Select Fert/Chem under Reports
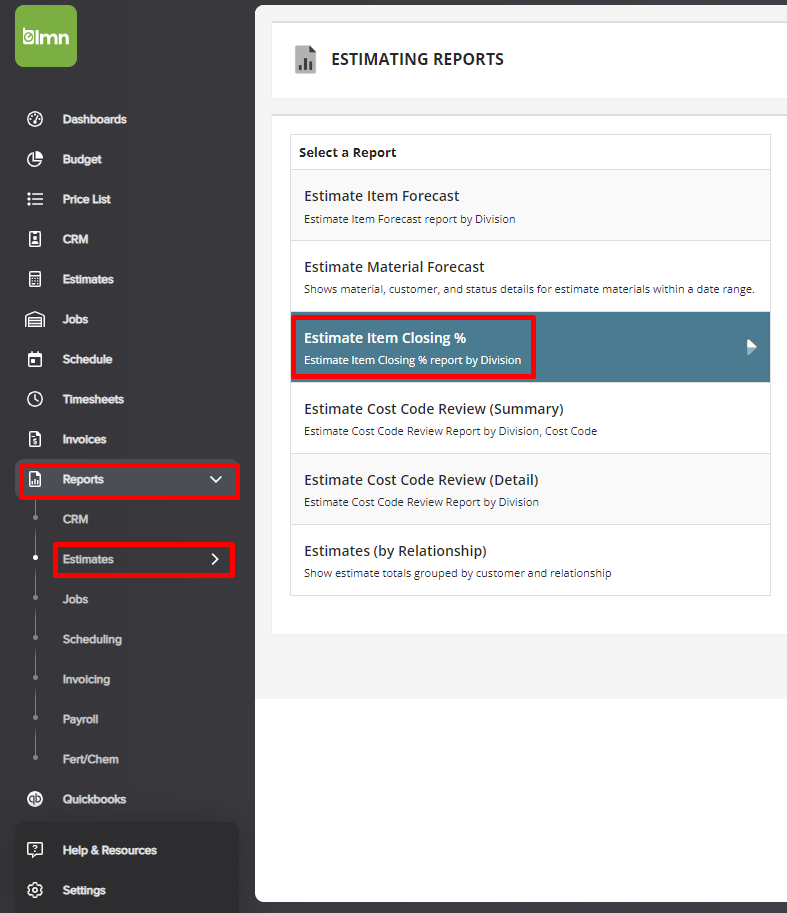Viewport: 787px width, 913px height. tap(90, 759)
